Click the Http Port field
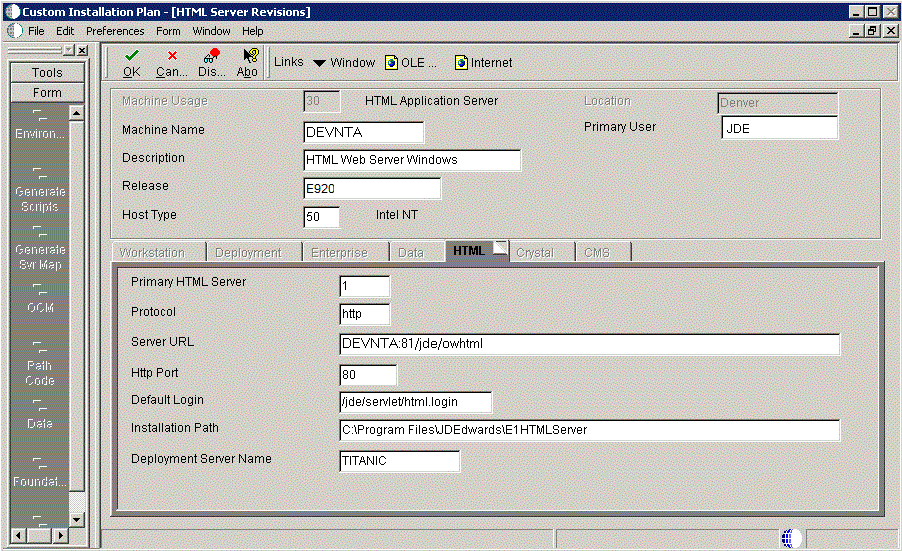The width and height of the screenshot is (902, 551). [x=368, y=374]
